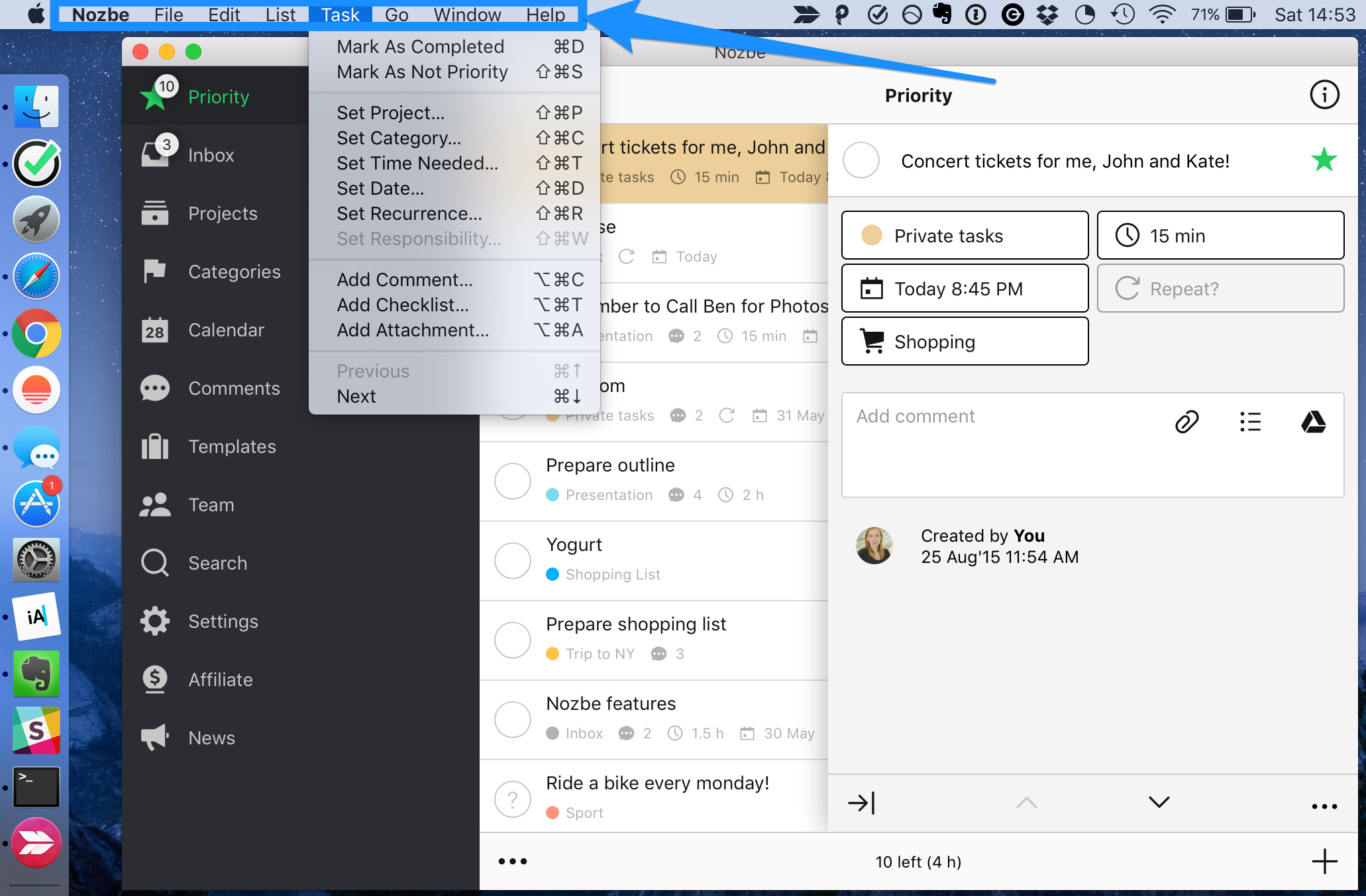1366x896 pixels.
Task: Open the Inbox tray icon
Action: (x=155, y=154)
